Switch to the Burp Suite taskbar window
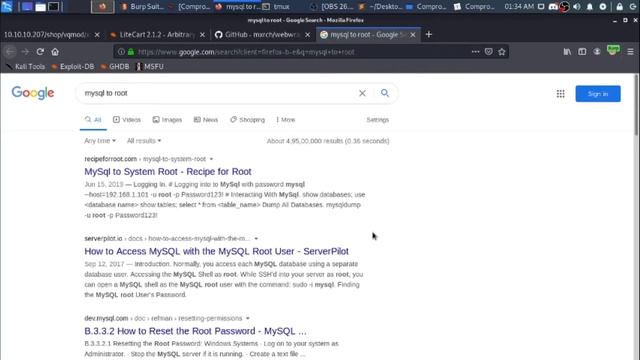640x360 pixels. [x=143, y=7]
